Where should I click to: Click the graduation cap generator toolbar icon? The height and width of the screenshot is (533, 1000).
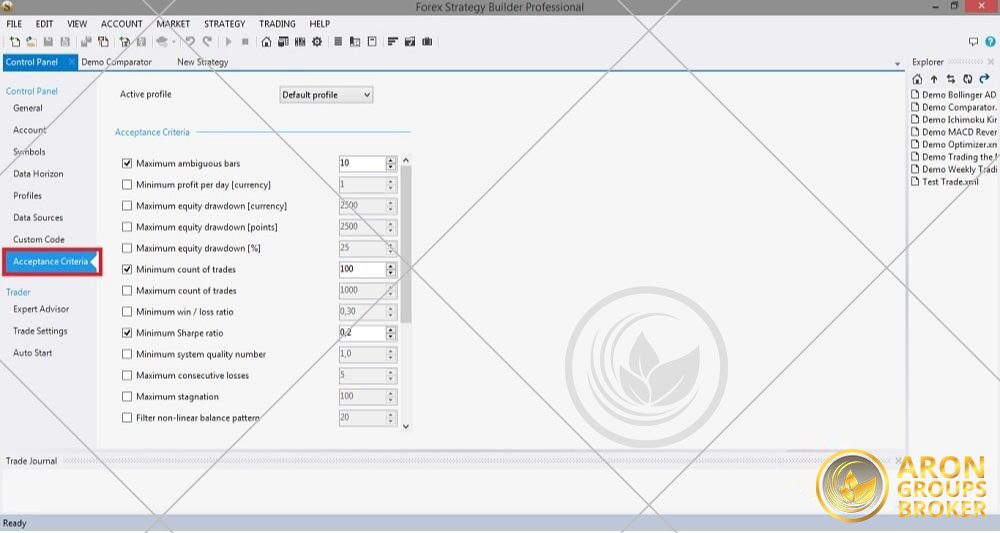[x=162, y=42]
